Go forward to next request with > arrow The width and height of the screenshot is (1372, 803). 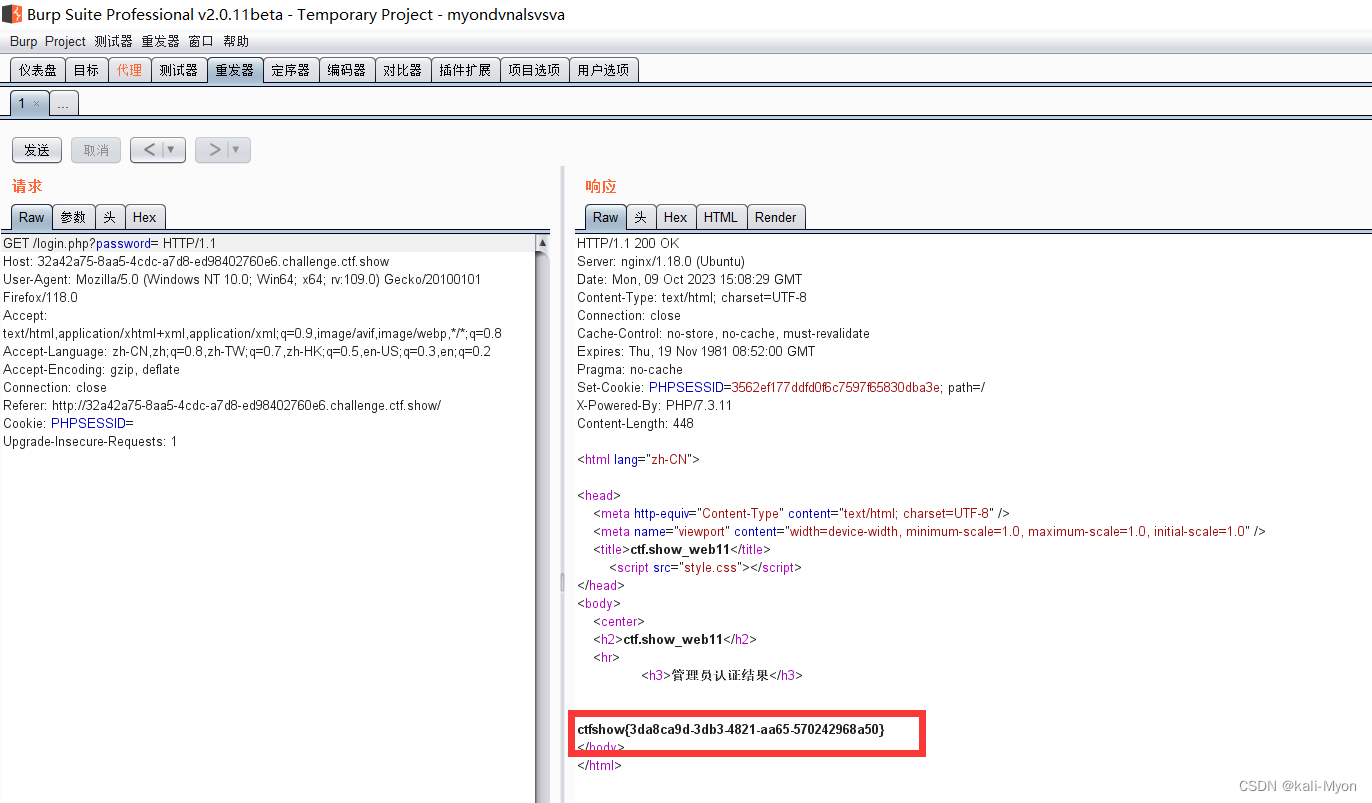coord(213,150)
